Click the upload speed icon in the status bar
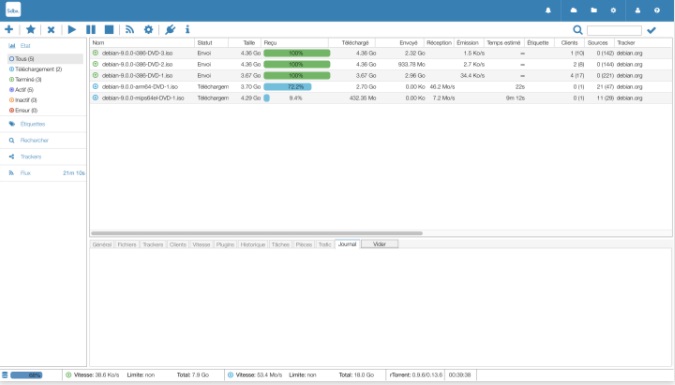675x385 pixels. click(68, 375)
